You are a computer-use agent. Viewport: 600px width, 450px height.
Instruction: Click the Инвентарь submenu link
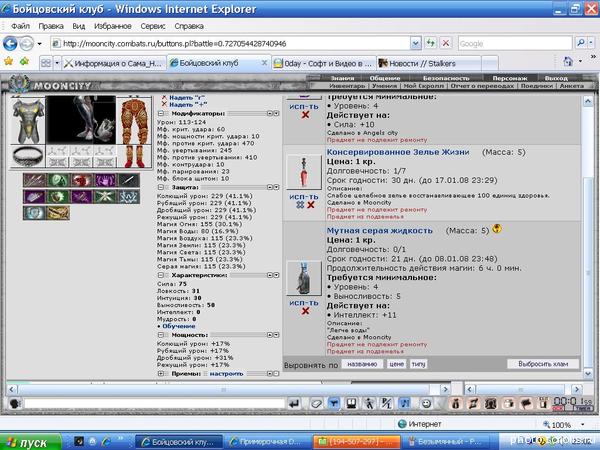tap(347, 86)
